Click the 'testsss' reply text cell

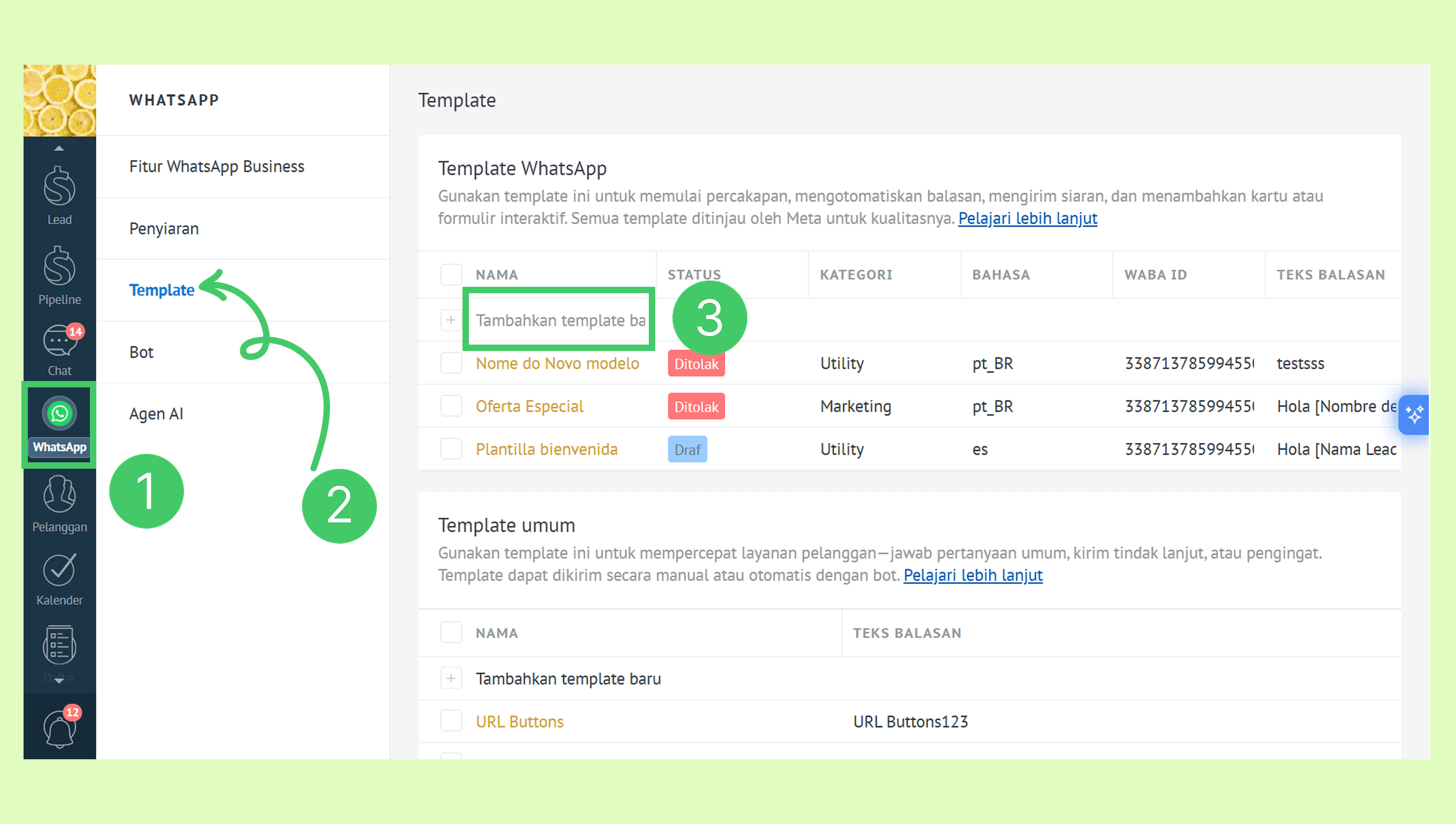[1300, 363]
